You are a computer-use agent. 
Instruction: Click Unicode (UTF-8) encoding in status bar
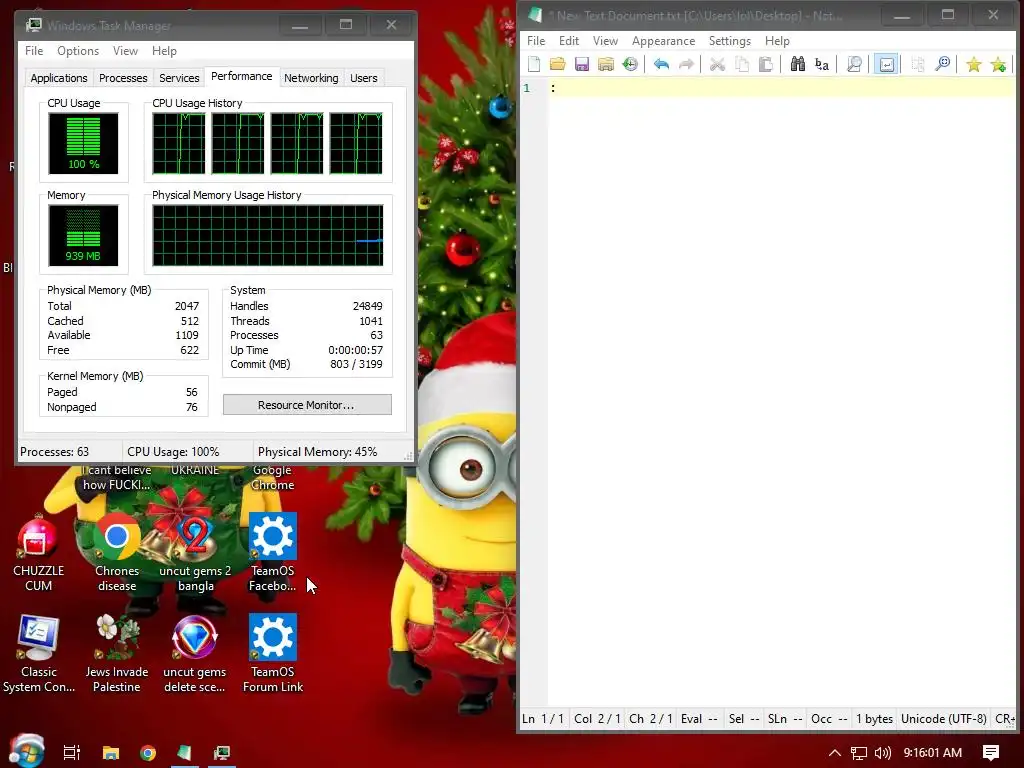pyautogui.click(x=944, y=719)
